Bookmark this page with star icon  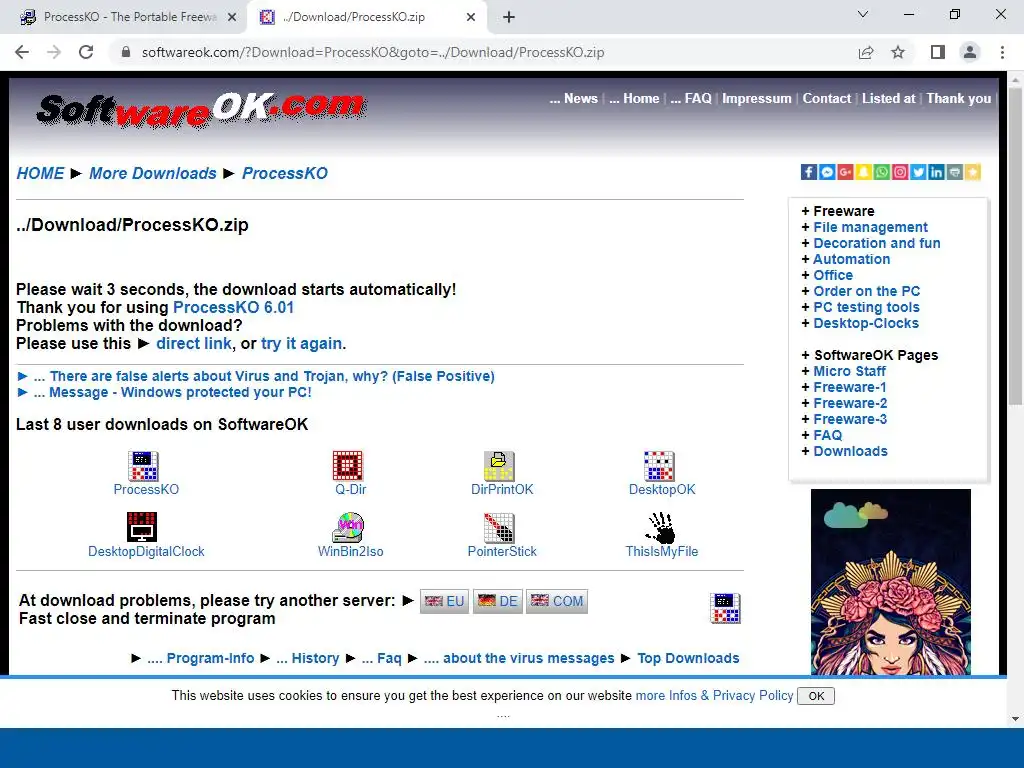(898, 52)
